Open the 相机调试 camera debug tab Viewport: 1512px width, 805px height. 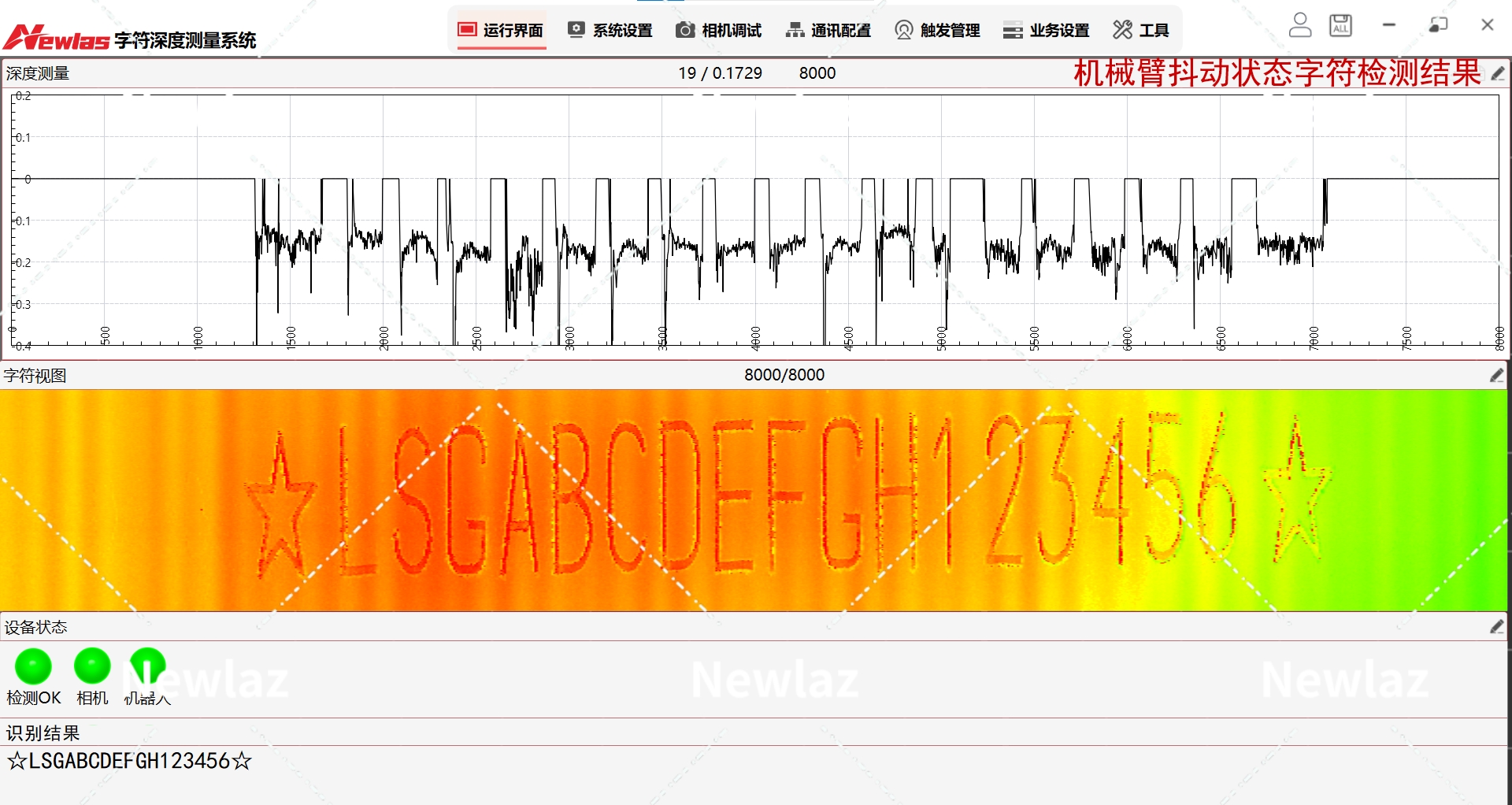[719, 31]
